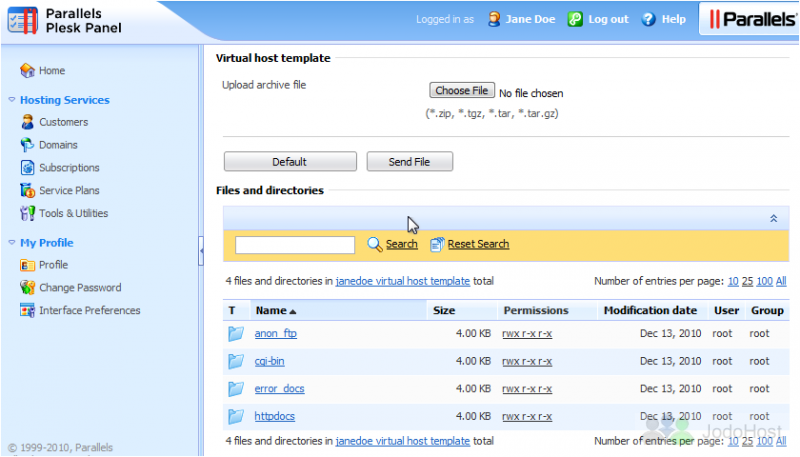Open Subscriptions in the sidebar
Viewport: 800px width, 457px height.
click(69, 167)
